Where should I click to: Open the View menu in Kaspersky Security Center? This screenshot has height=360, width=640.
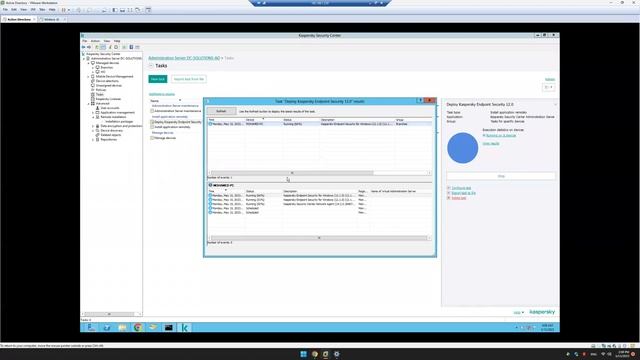(107, 41)
